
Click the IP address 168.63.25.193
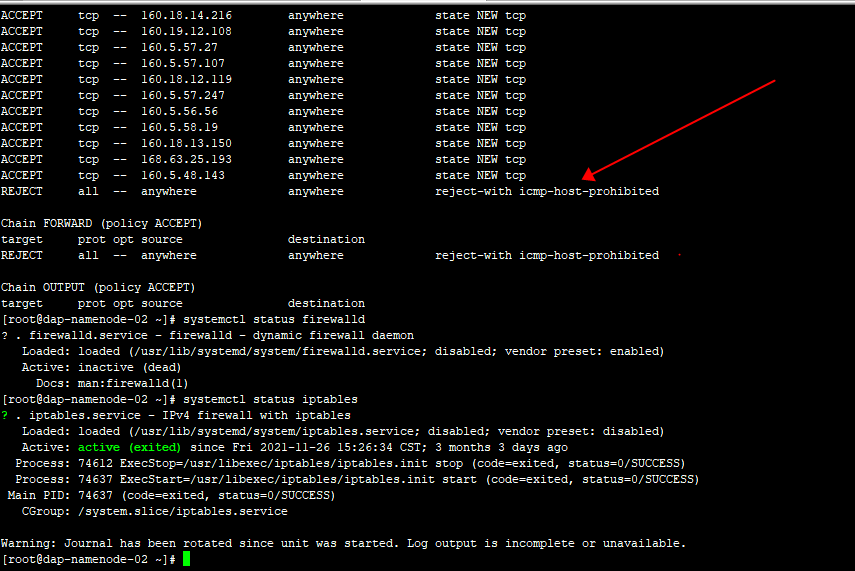(x=186, y=159)
